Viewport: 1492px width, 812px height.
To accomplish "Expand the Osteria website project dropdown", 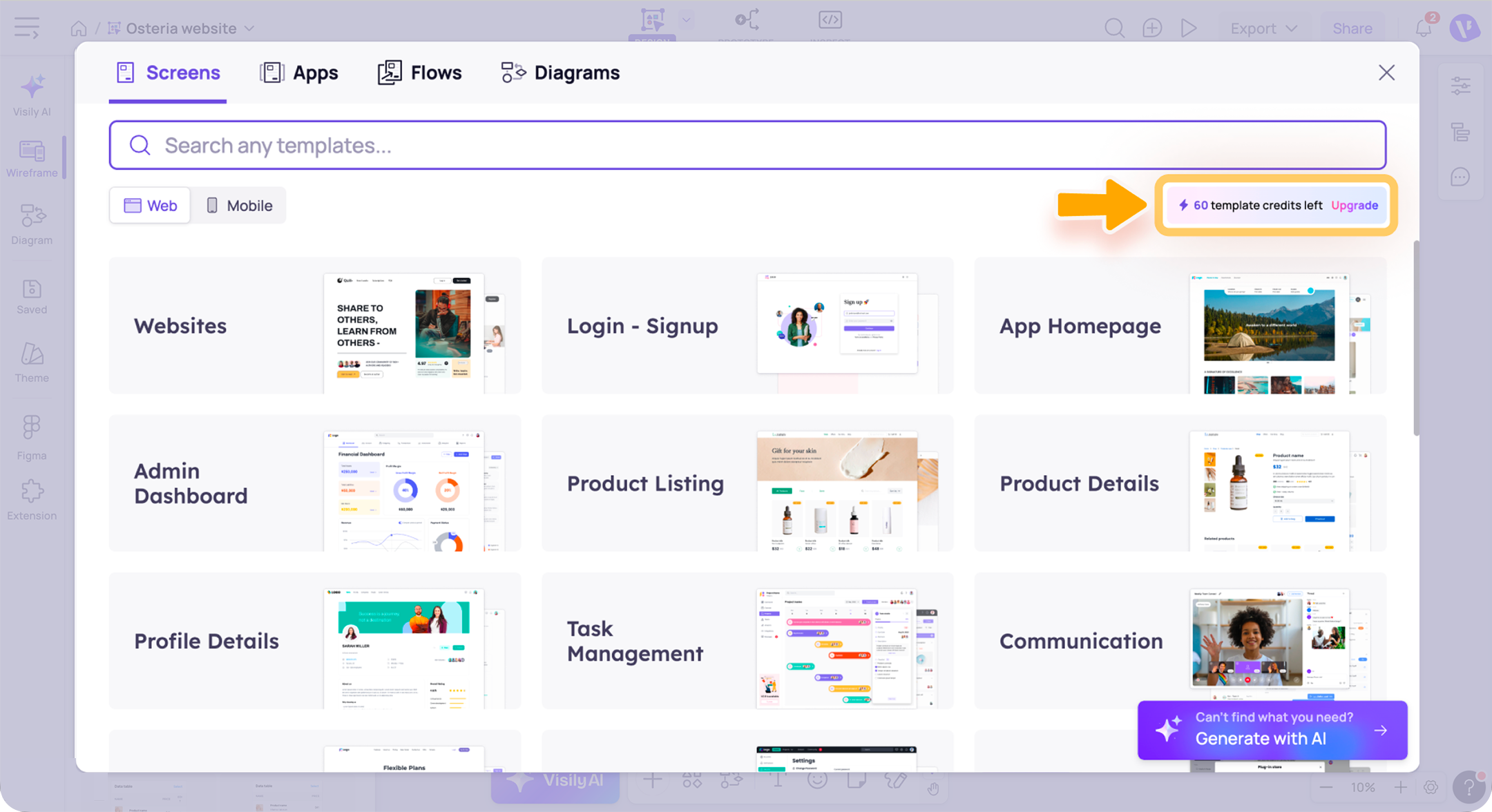I will 249,28.
